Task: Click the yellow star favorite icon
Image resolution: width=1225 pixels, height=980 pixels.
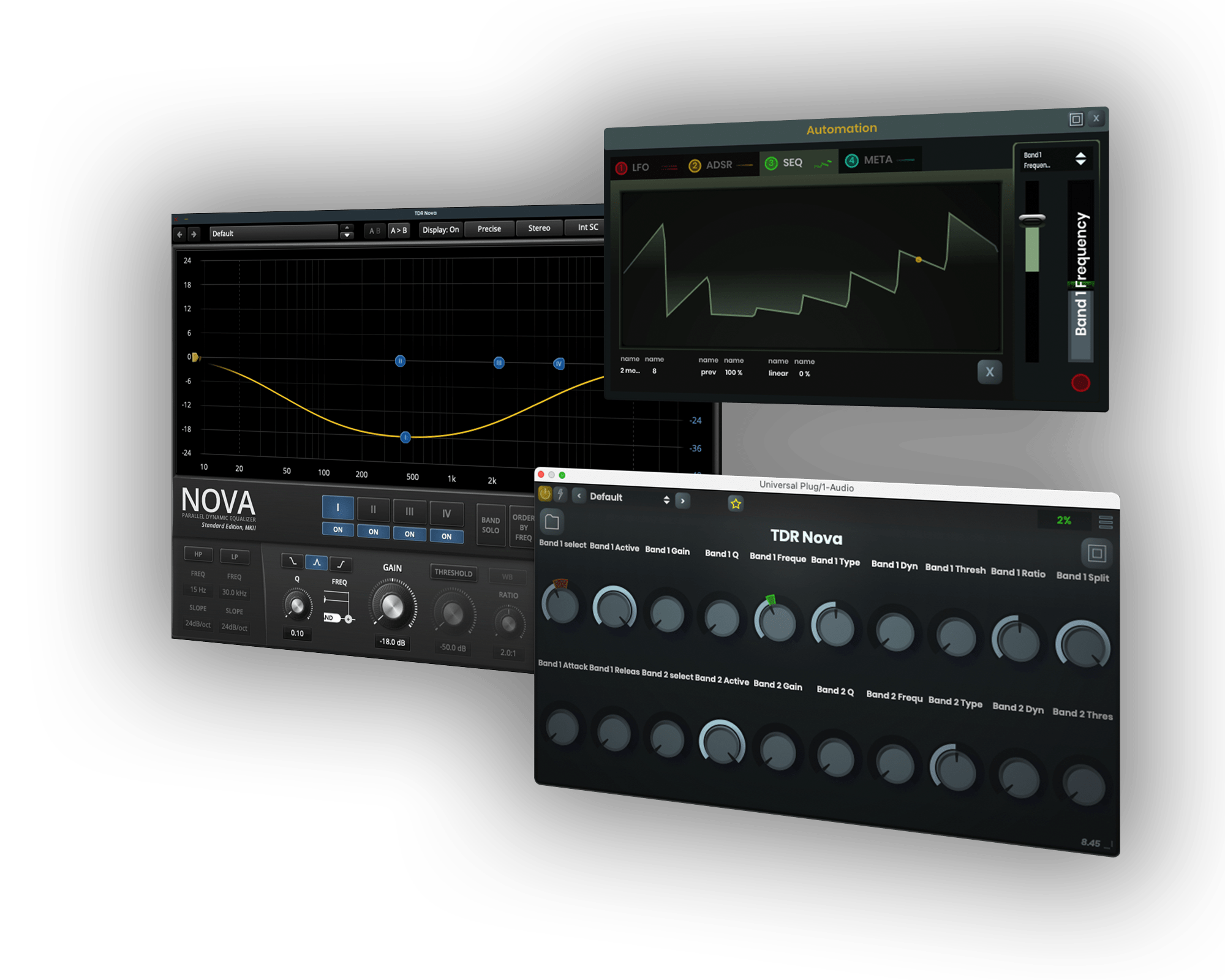Action: click(736, 503)
